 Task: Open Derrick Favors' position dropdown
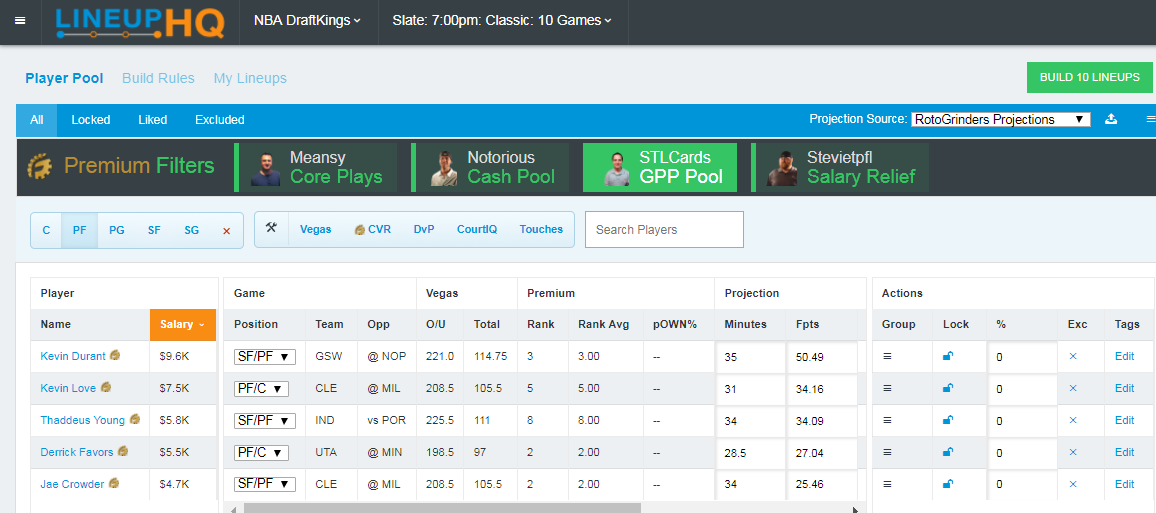[261, 453]
